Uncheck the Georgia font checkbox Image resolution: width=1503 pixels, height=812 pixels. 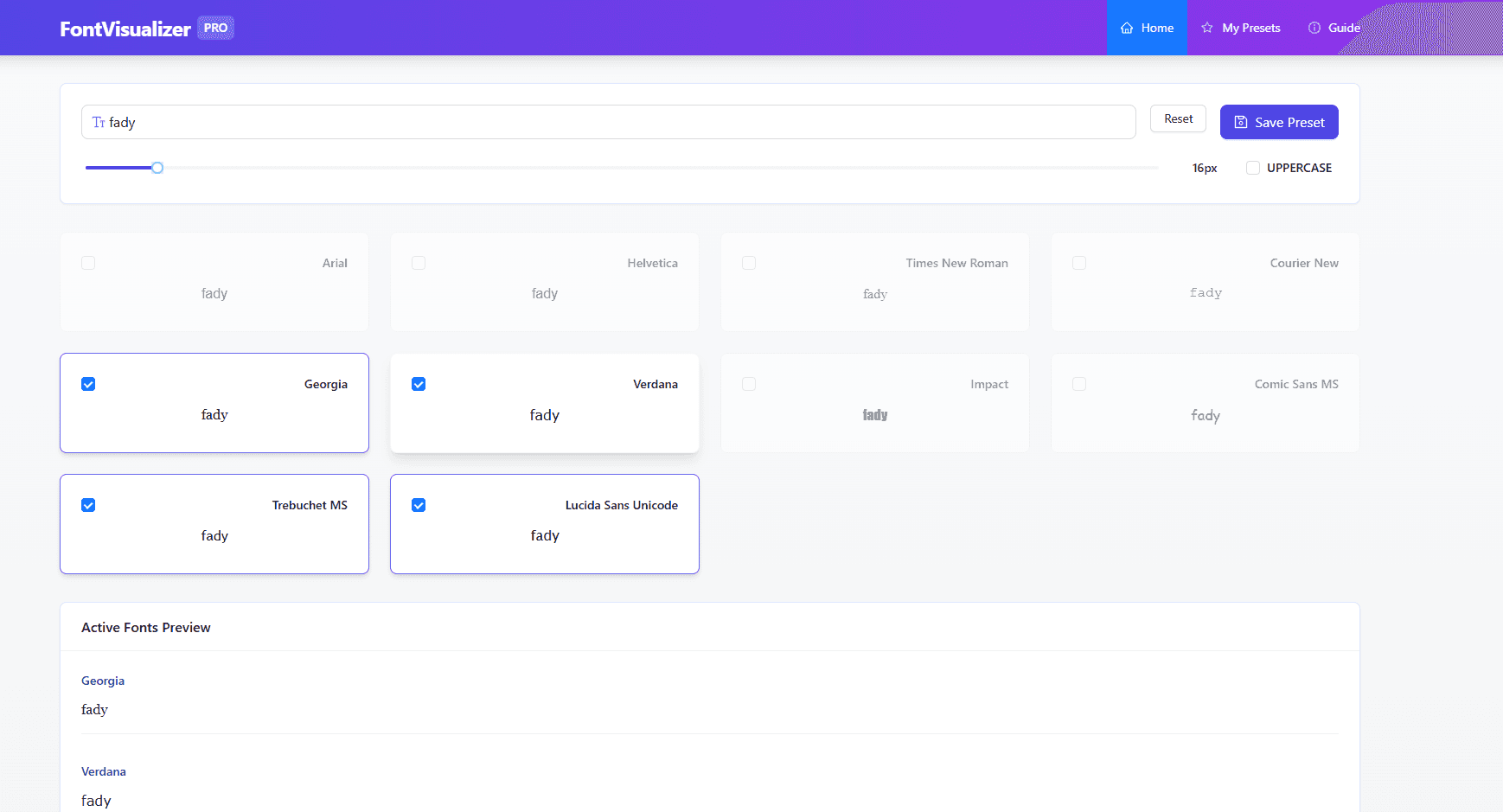pos(88,384)
